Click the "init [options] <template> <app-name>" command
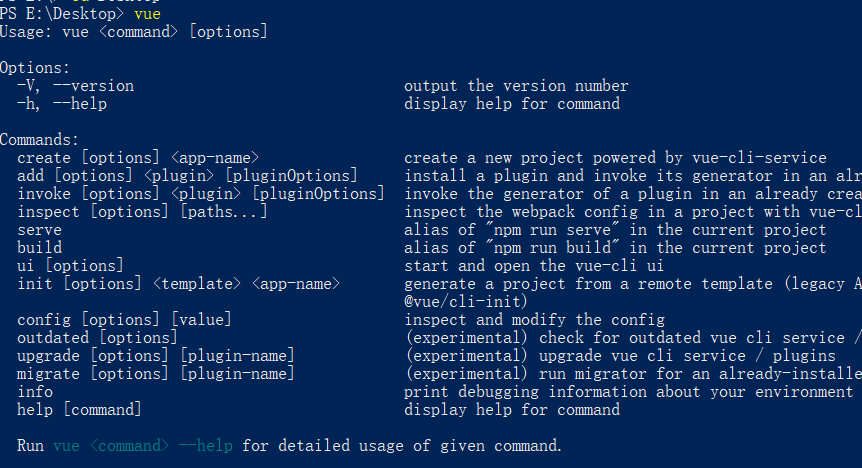The image size is (862, 468). [178, 284]
